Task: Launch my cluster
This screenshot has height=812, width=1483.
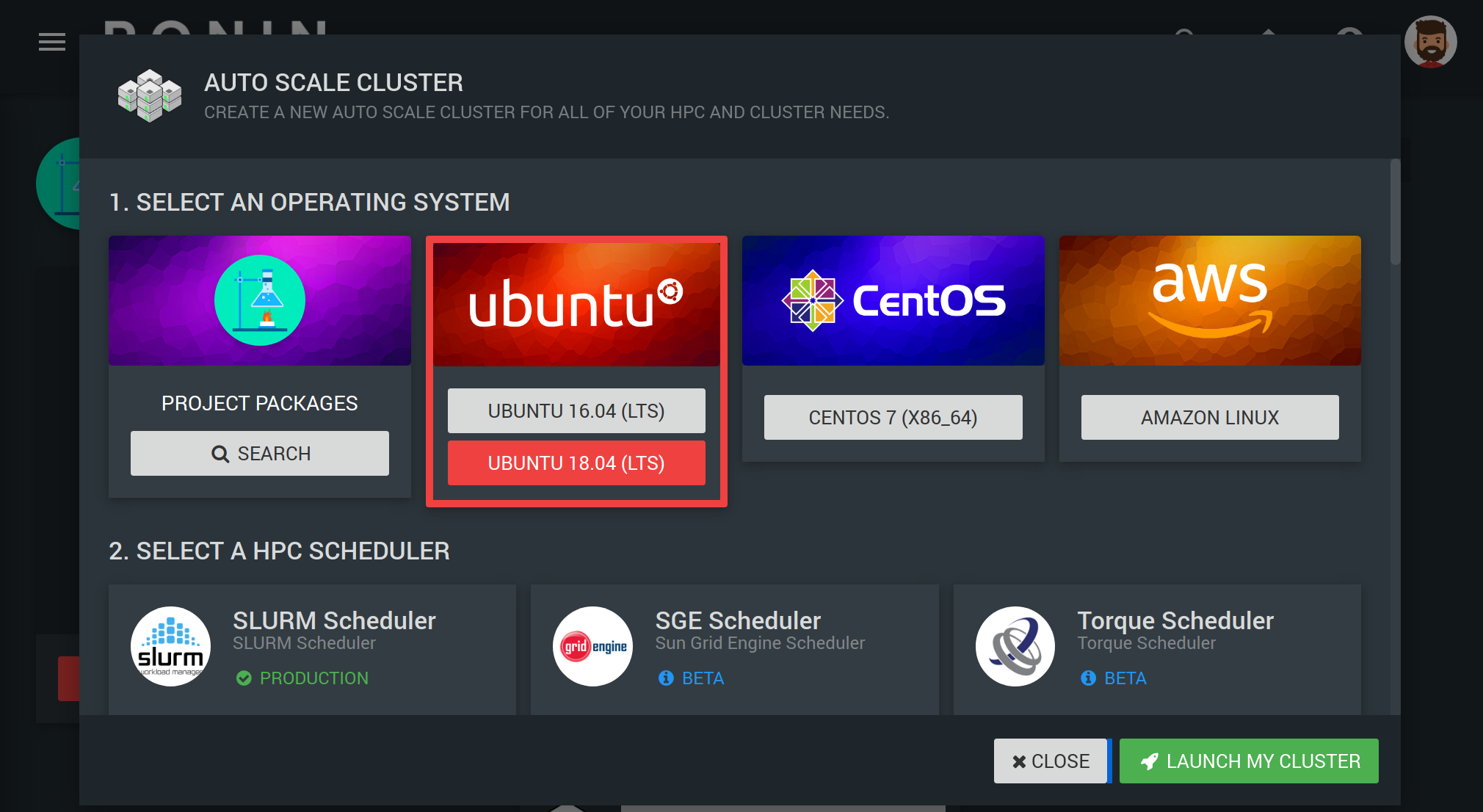Action: click(x=1249, y=761)
